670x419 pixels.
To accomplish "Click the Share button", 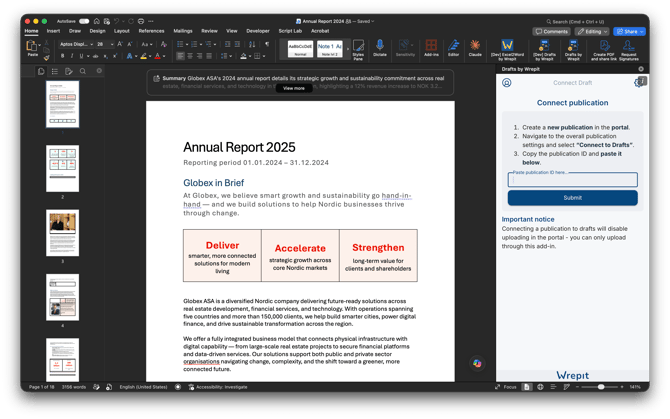I will point(629,32).
